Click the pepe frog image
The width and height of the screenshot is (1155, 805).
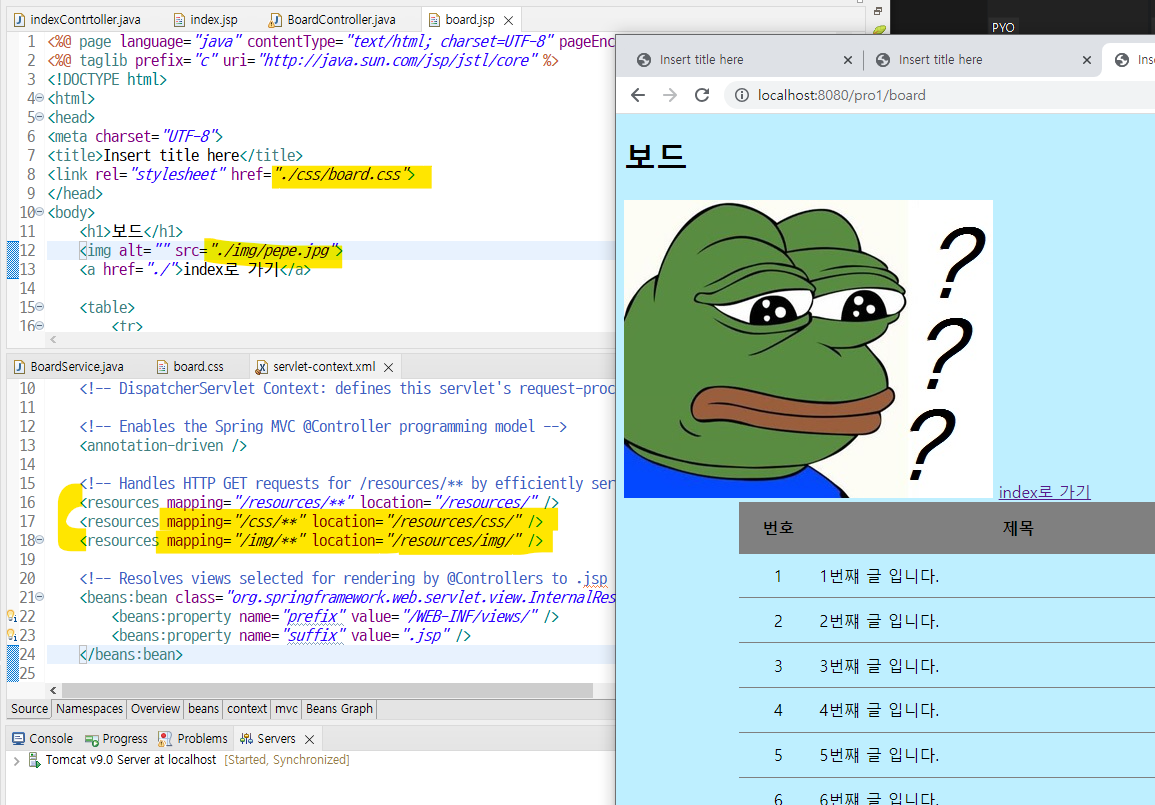(808, 349)
